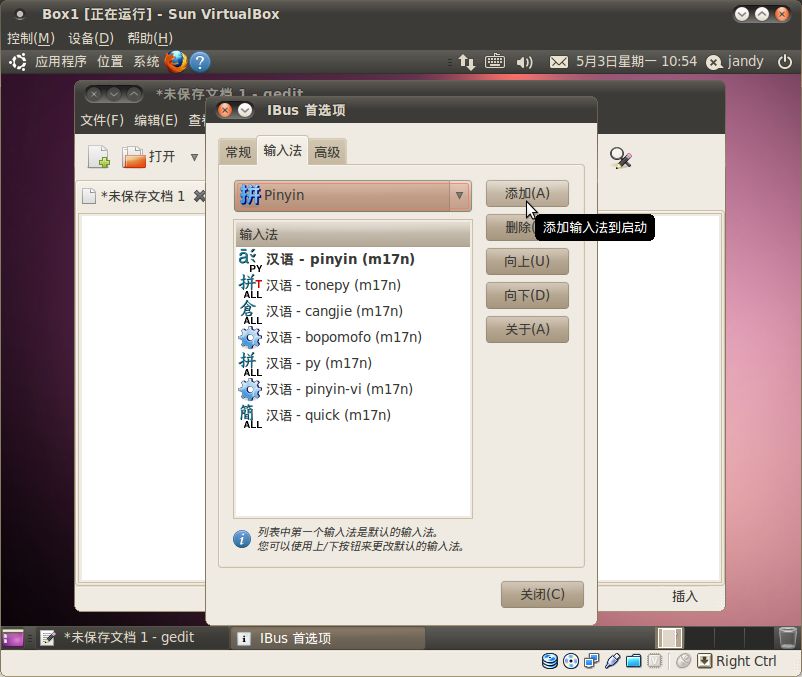Switch to the 输入法 tab
The width and height of the screenshot is (802, 677).
[282, 150]
